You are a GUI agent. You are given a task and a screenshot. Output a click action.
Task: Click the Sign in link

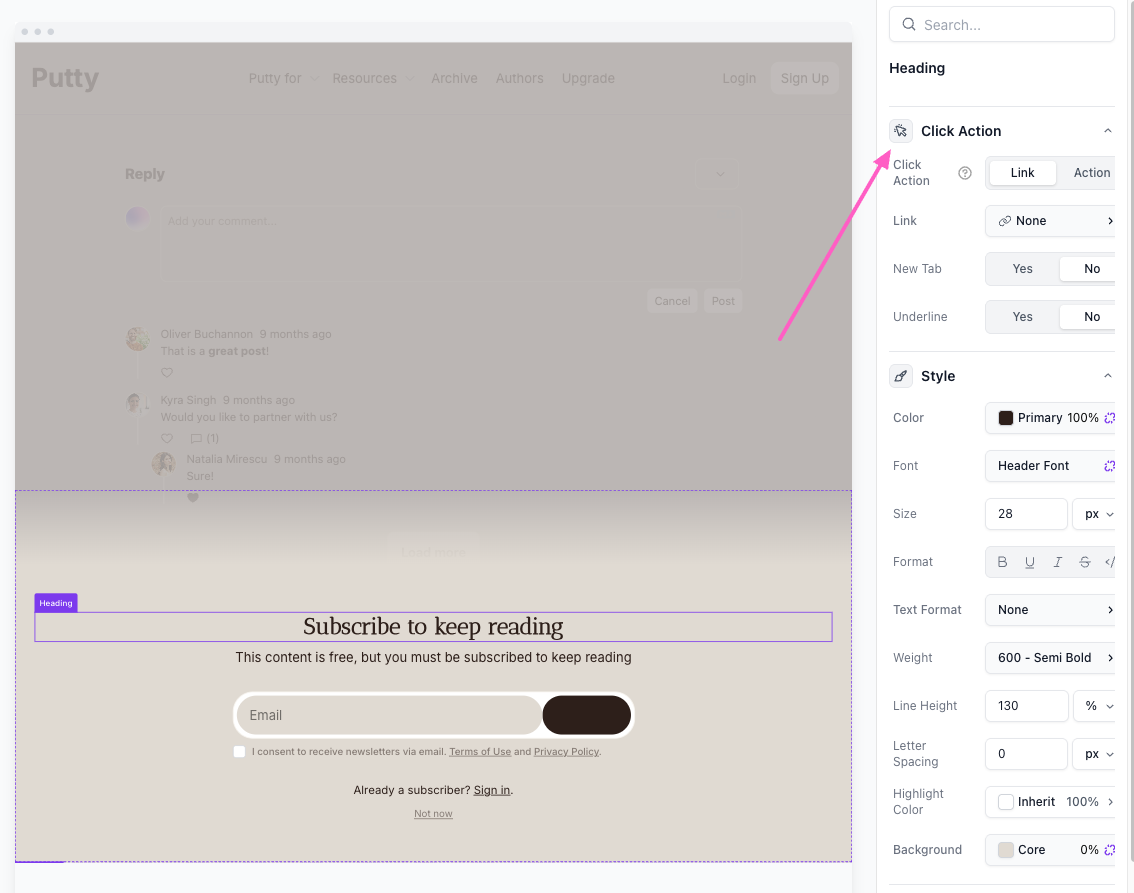click(491, 790)
